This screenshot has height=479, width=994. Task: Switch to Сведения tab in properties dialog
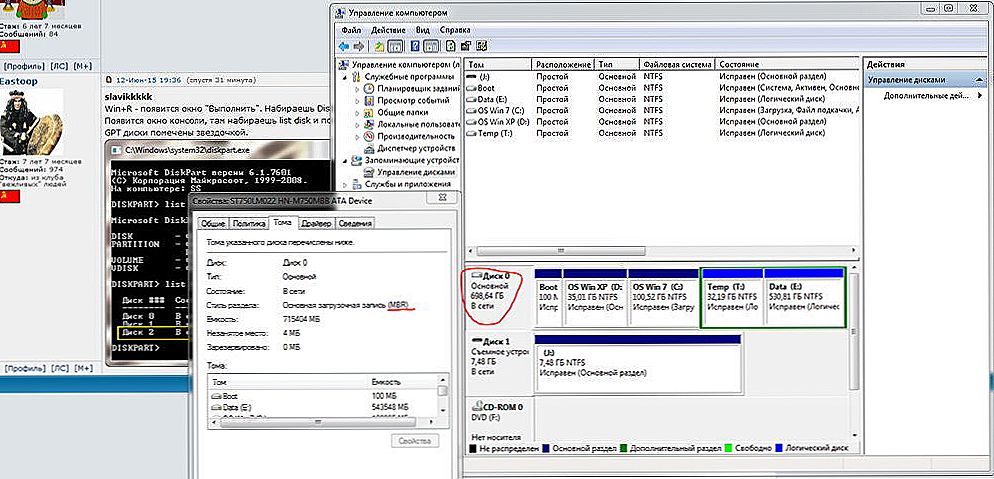[354, 224]
